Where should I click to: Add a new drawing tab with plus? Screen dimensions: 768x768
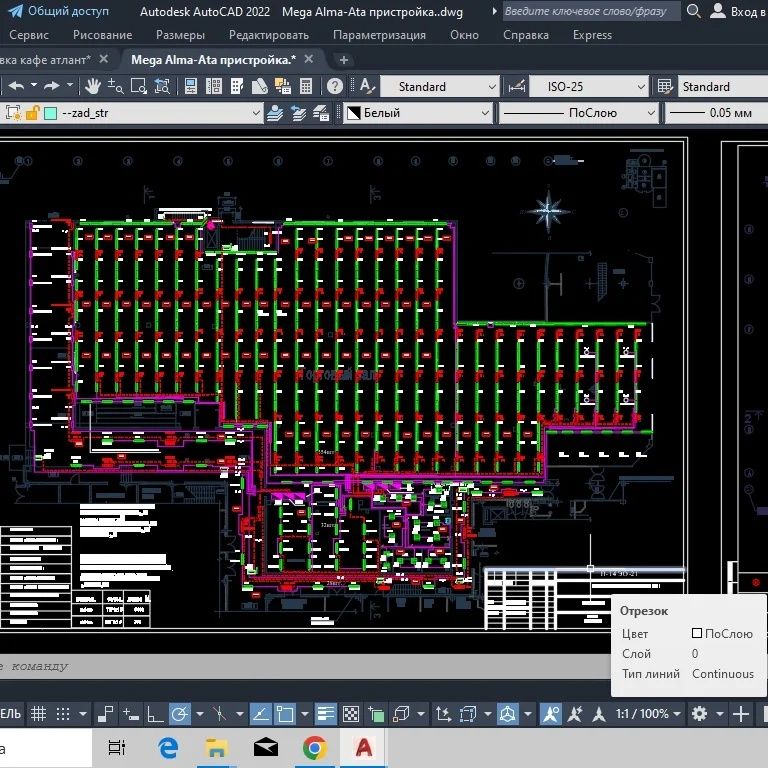(344, 60)
